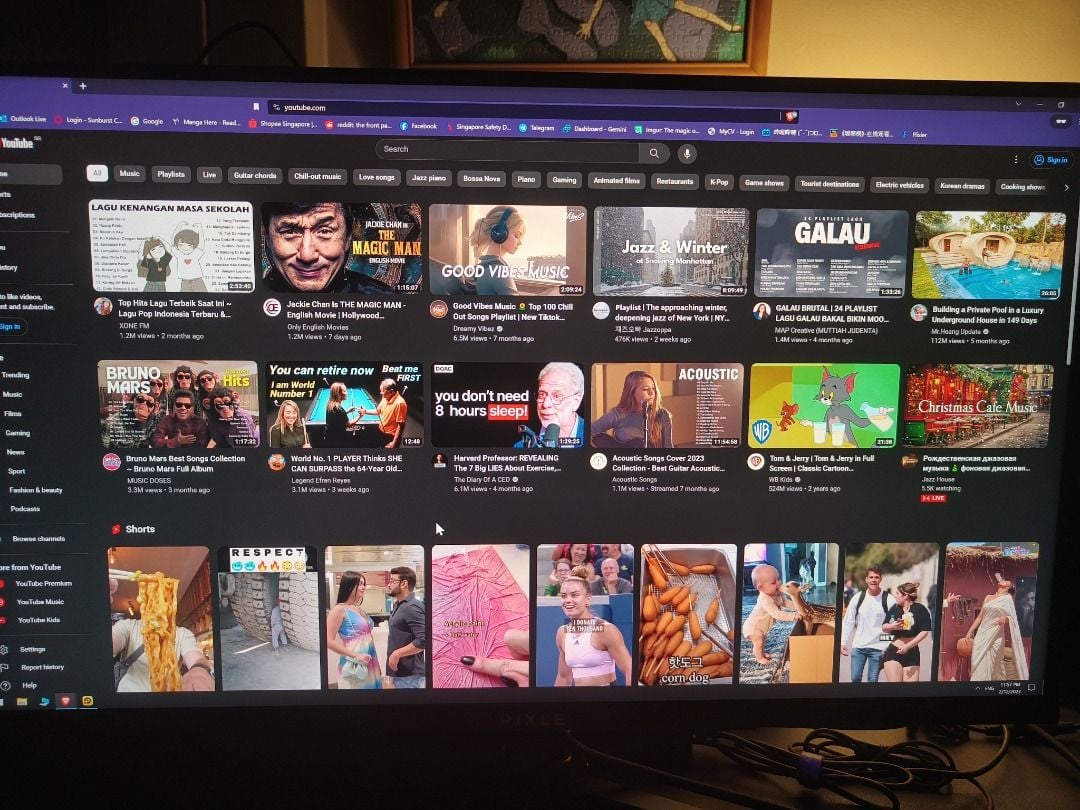Select the Gaming filter chip
1080x810 pixels.
564,180
